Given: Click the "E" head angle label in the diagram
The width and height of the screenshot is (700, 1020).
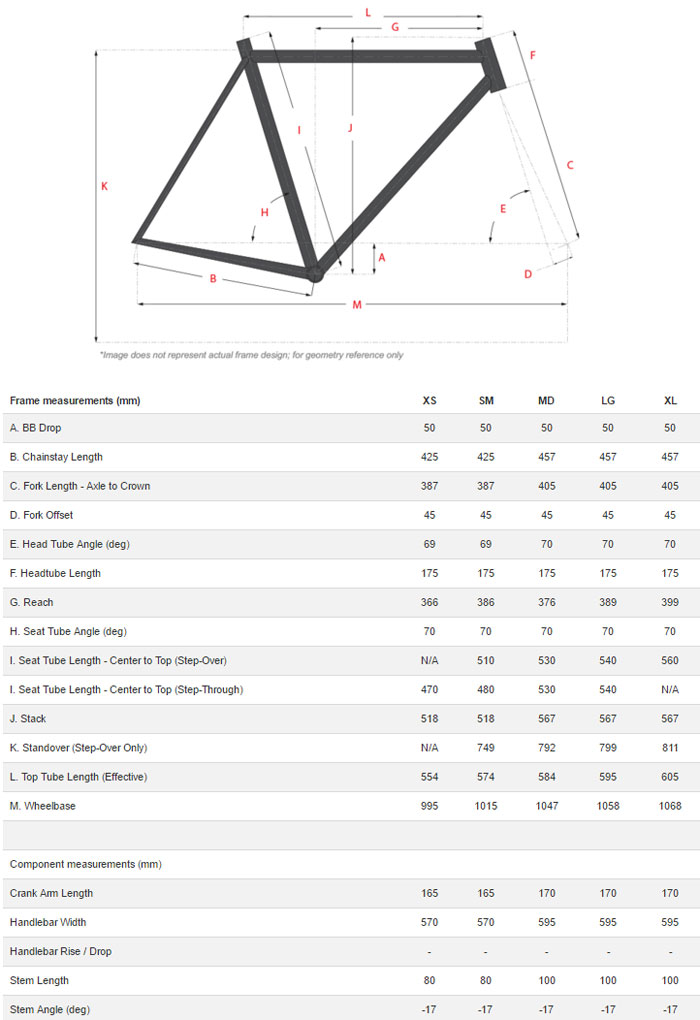Looking at the screenshot, I should point(503,208).
